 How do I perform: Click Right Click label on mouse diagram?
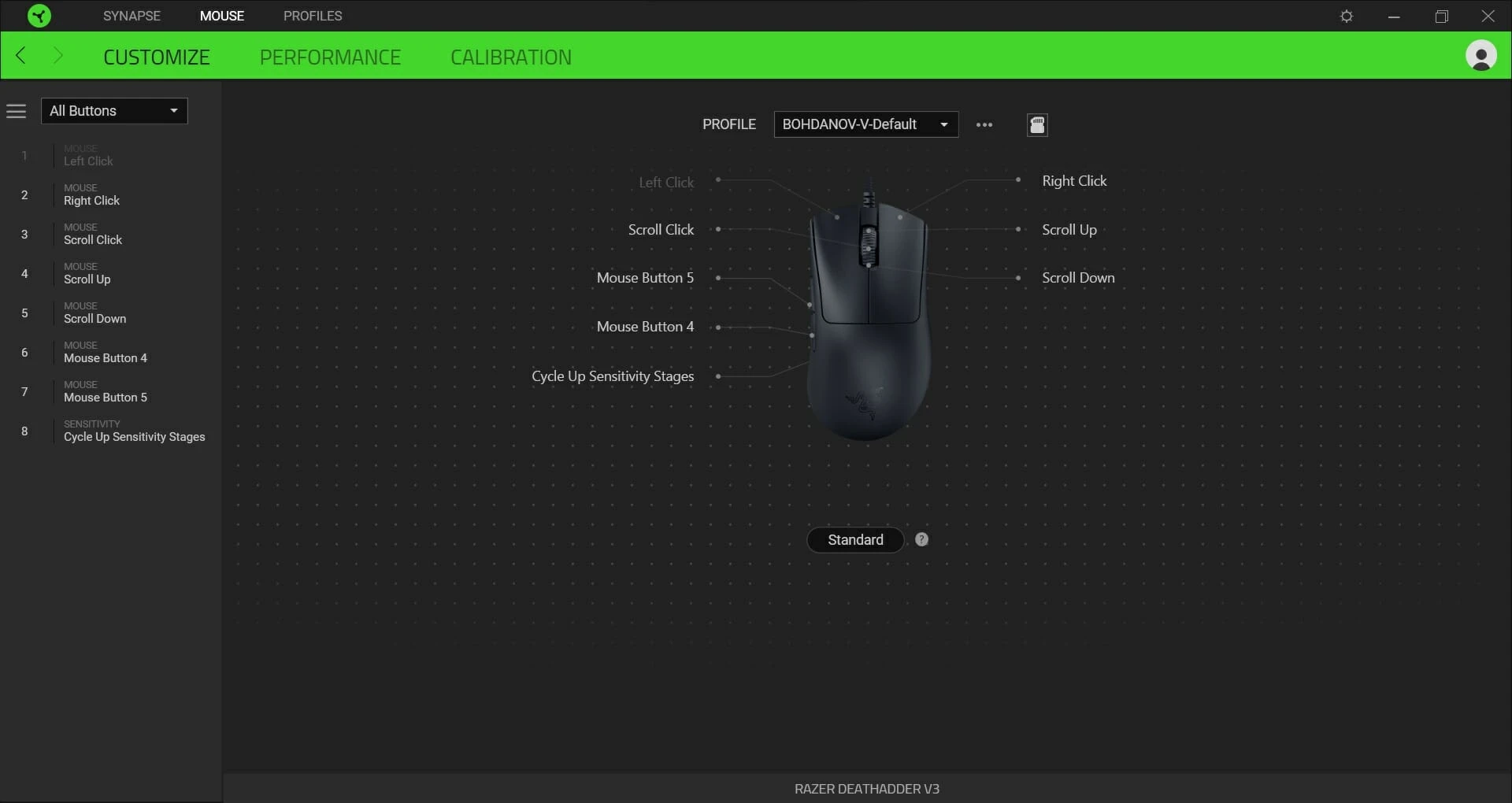click(x=1074, y=181)
